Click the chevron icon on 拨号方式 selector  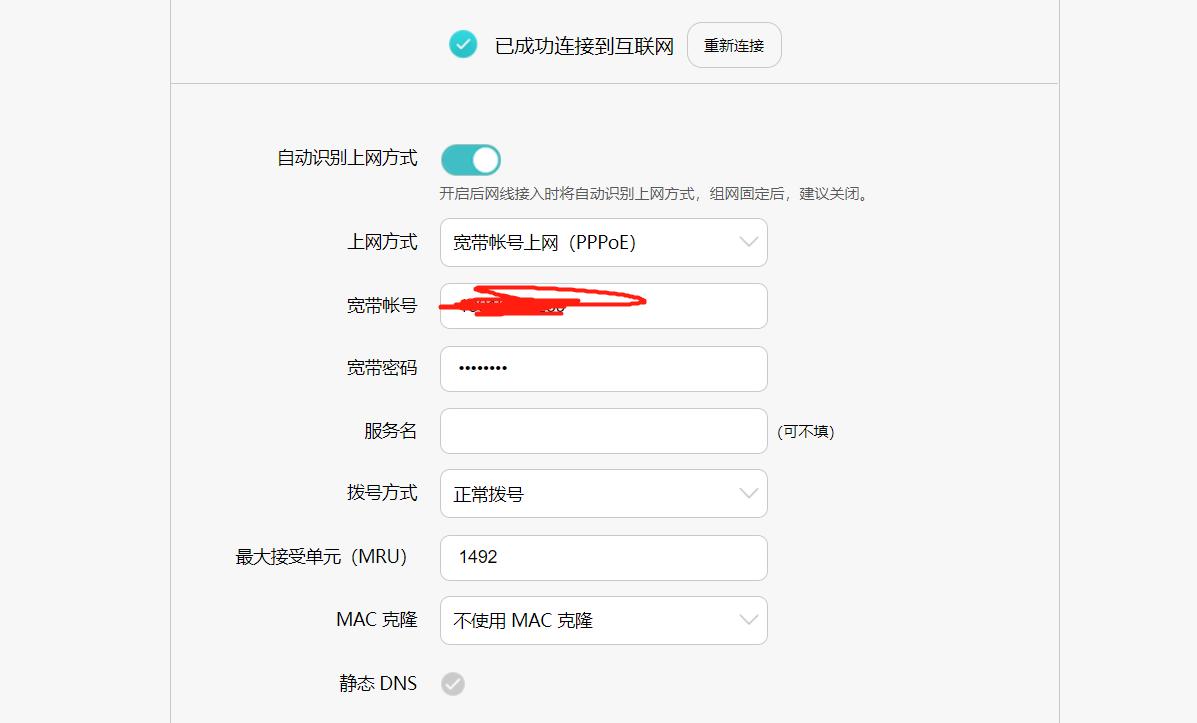747,493
